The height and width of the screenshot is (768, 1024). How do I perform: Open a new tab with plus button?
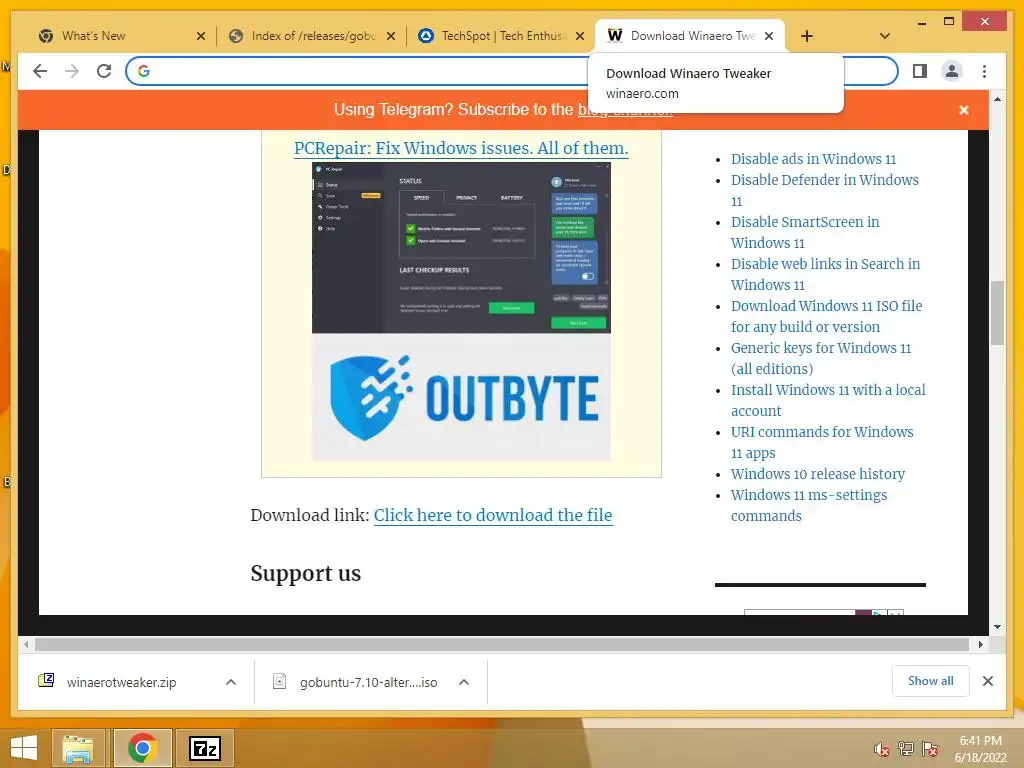coord(807,36)
